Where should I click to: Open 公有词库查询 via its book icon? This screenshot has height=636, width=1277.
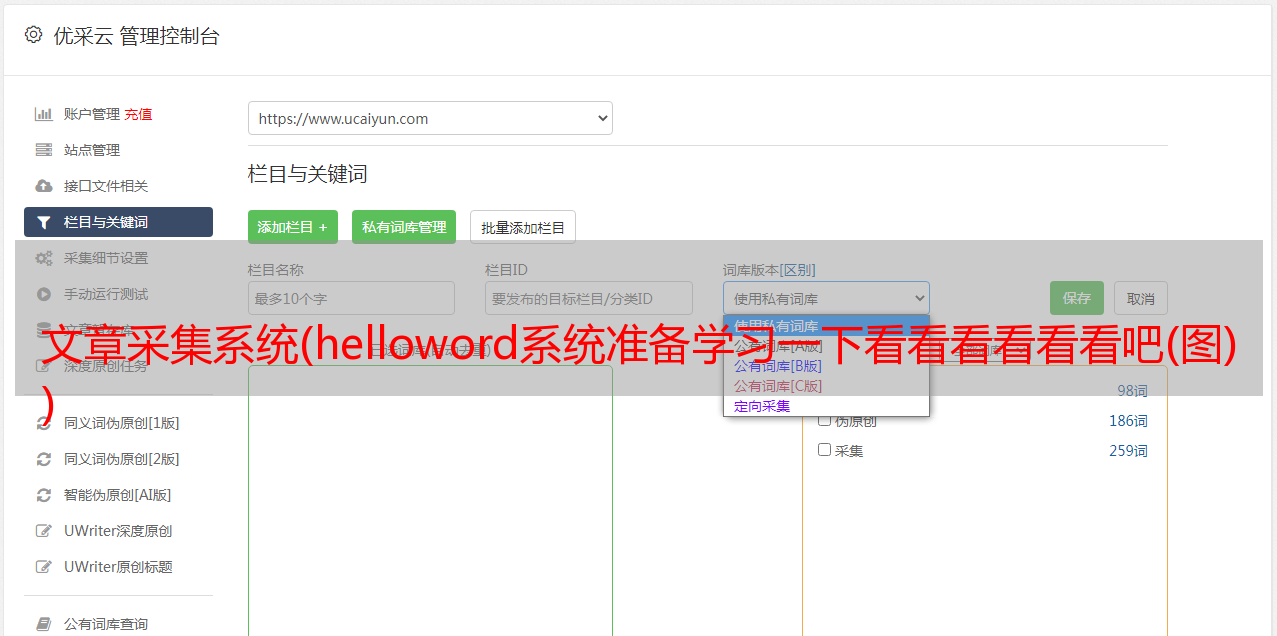[43, 624]
